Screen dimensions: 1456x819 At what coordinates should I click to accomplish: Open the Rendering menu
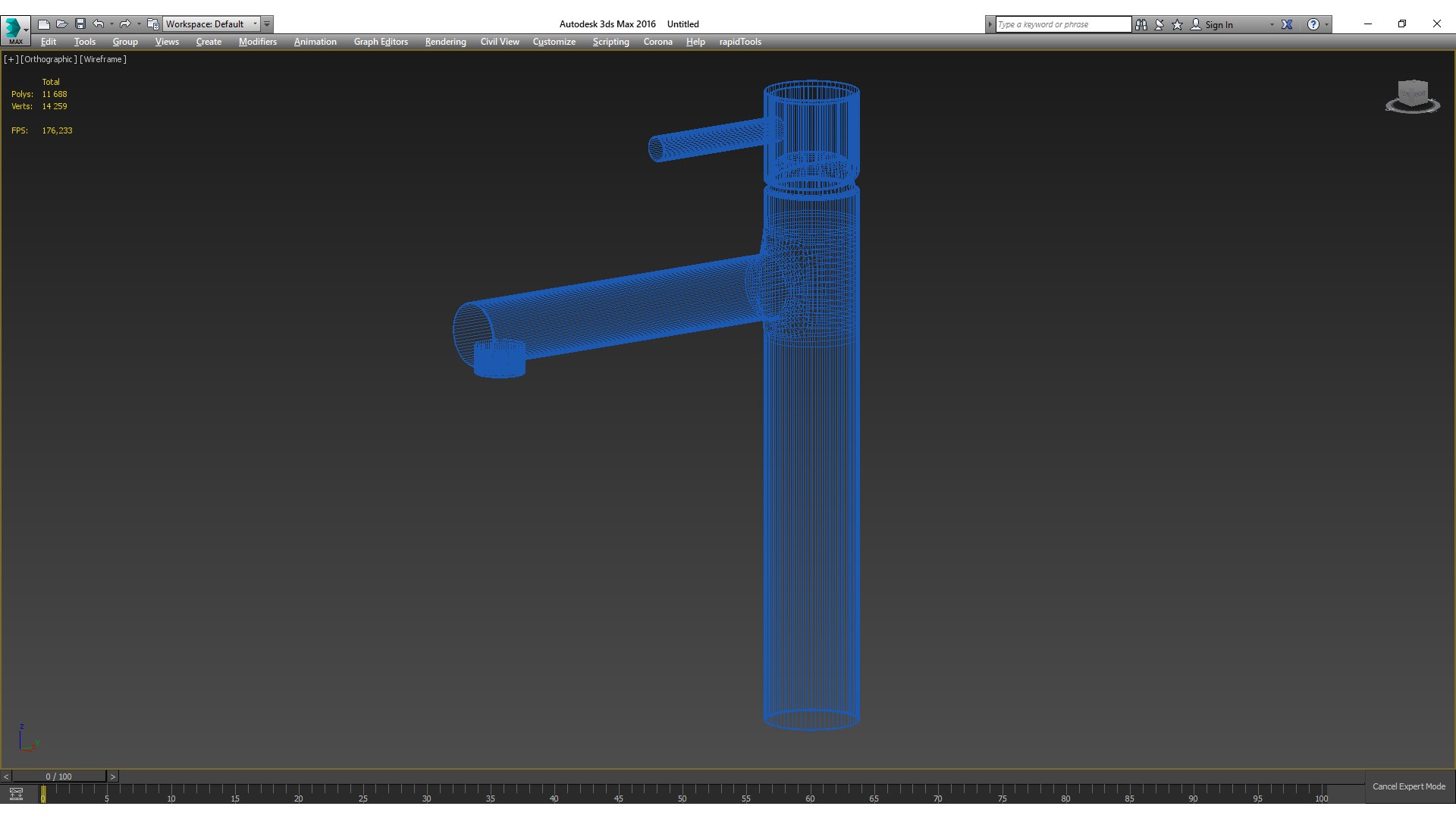pos(445,42)
